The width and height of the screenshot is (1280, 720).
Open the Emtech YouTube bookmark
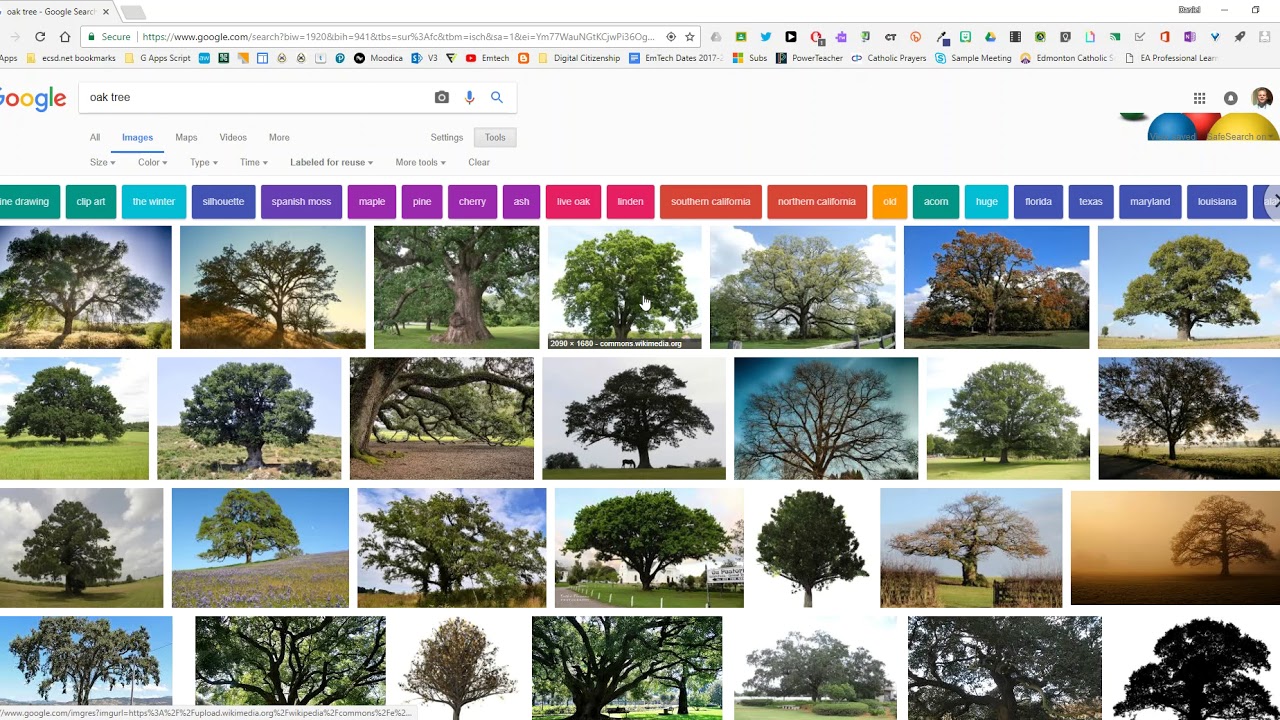pos(488,58)
